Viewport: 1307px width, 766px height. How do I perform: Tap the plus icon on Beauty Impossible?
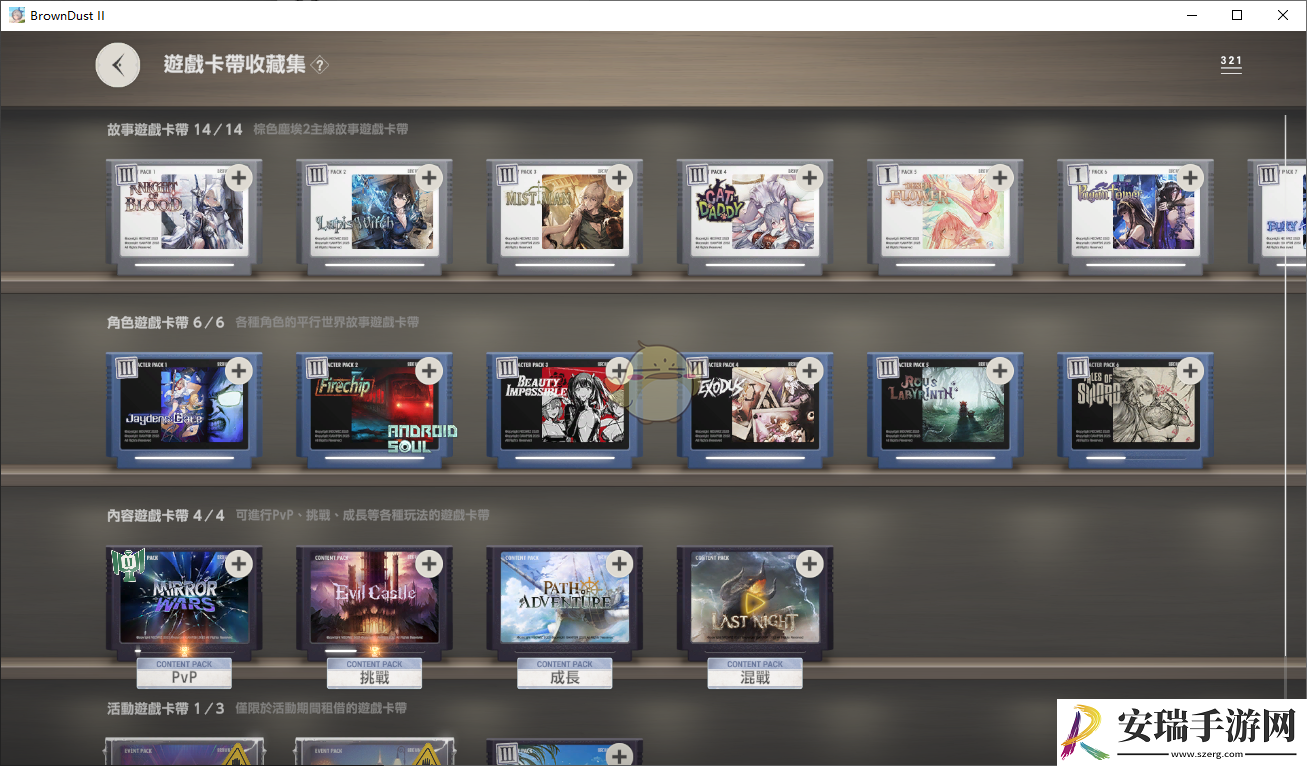coord(620,371)
